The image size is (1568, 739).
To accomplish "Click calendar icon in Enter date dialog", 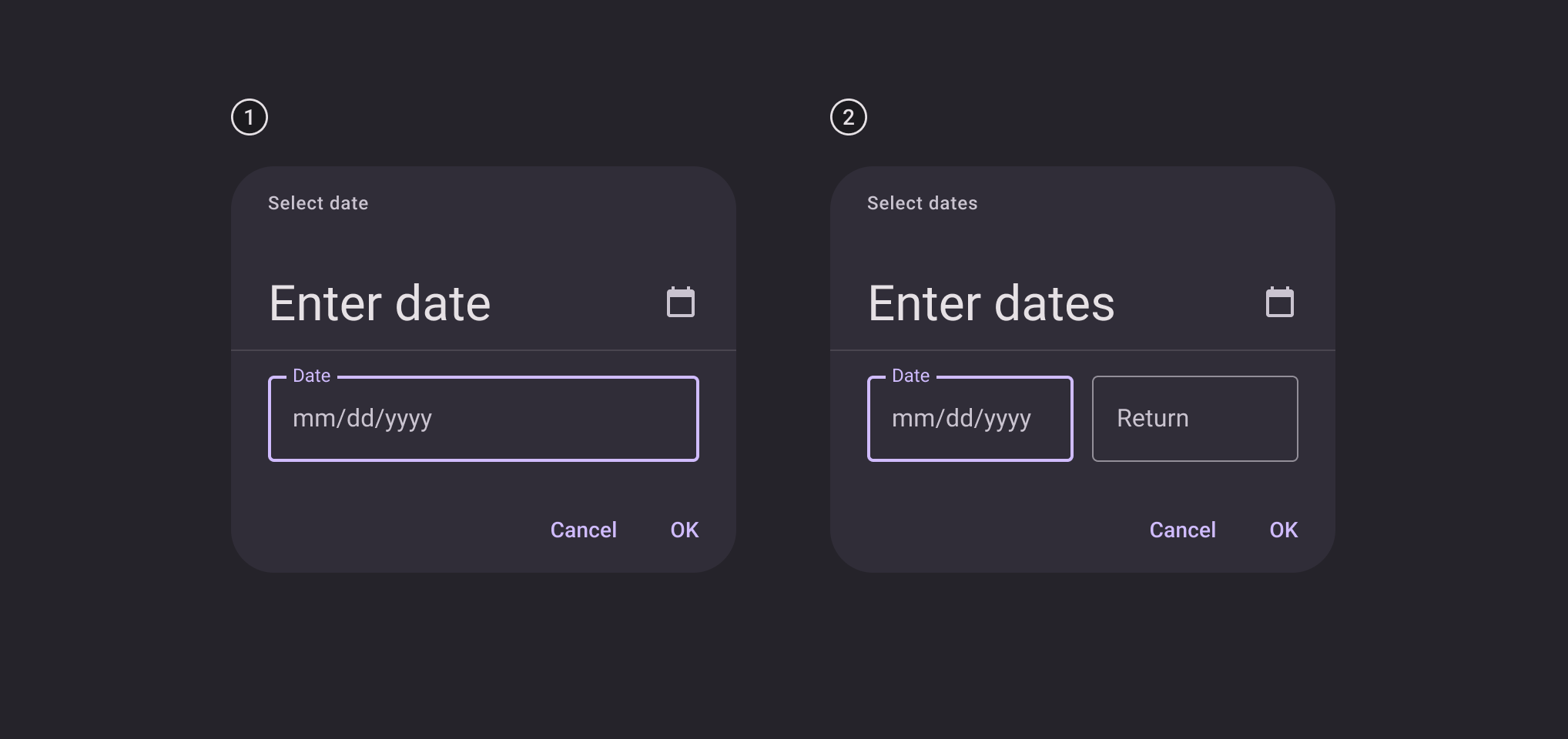I will coord(680,303).
